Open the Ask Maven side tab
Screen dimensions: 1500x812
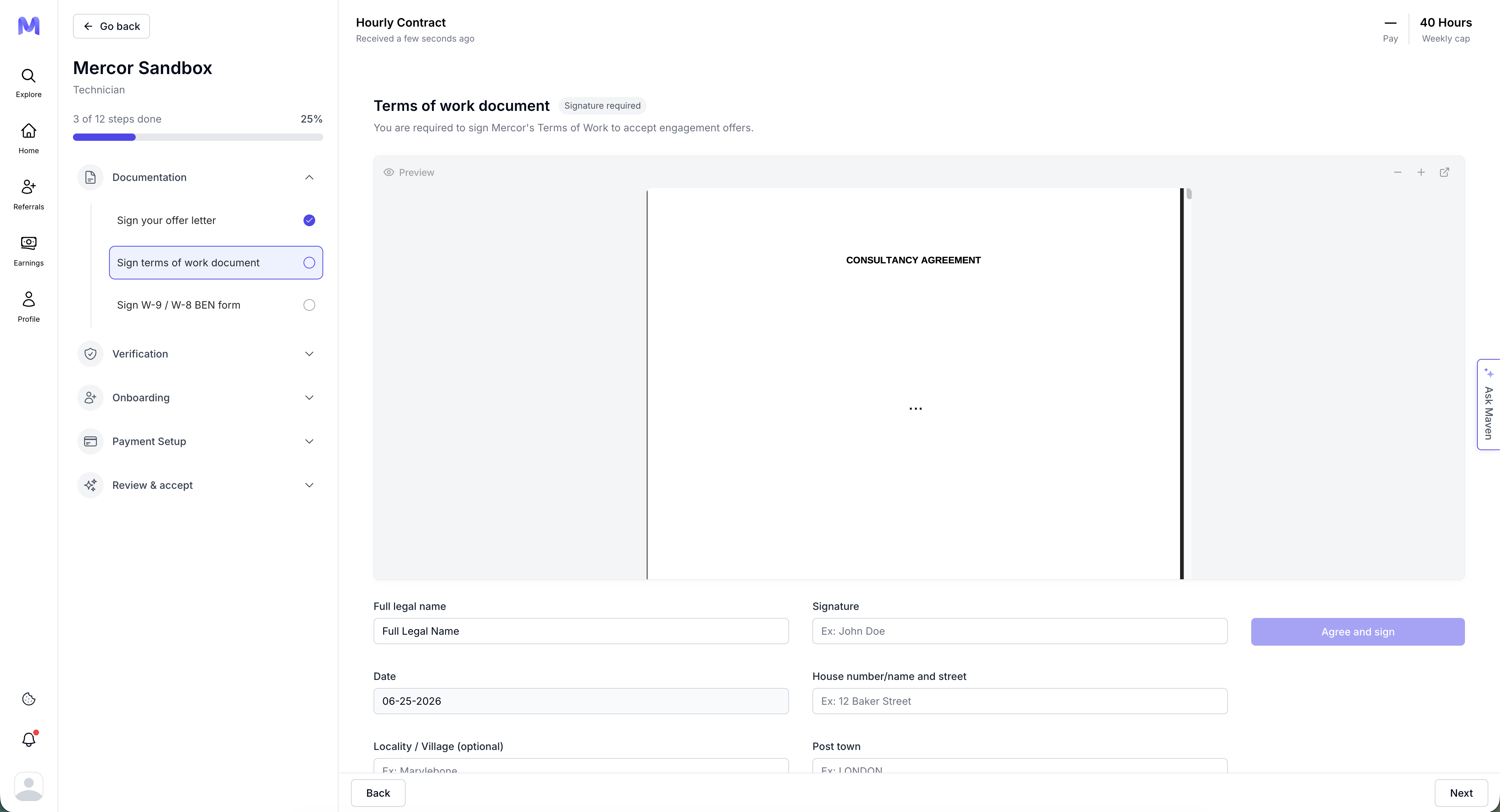click(x=1488, y=404)
